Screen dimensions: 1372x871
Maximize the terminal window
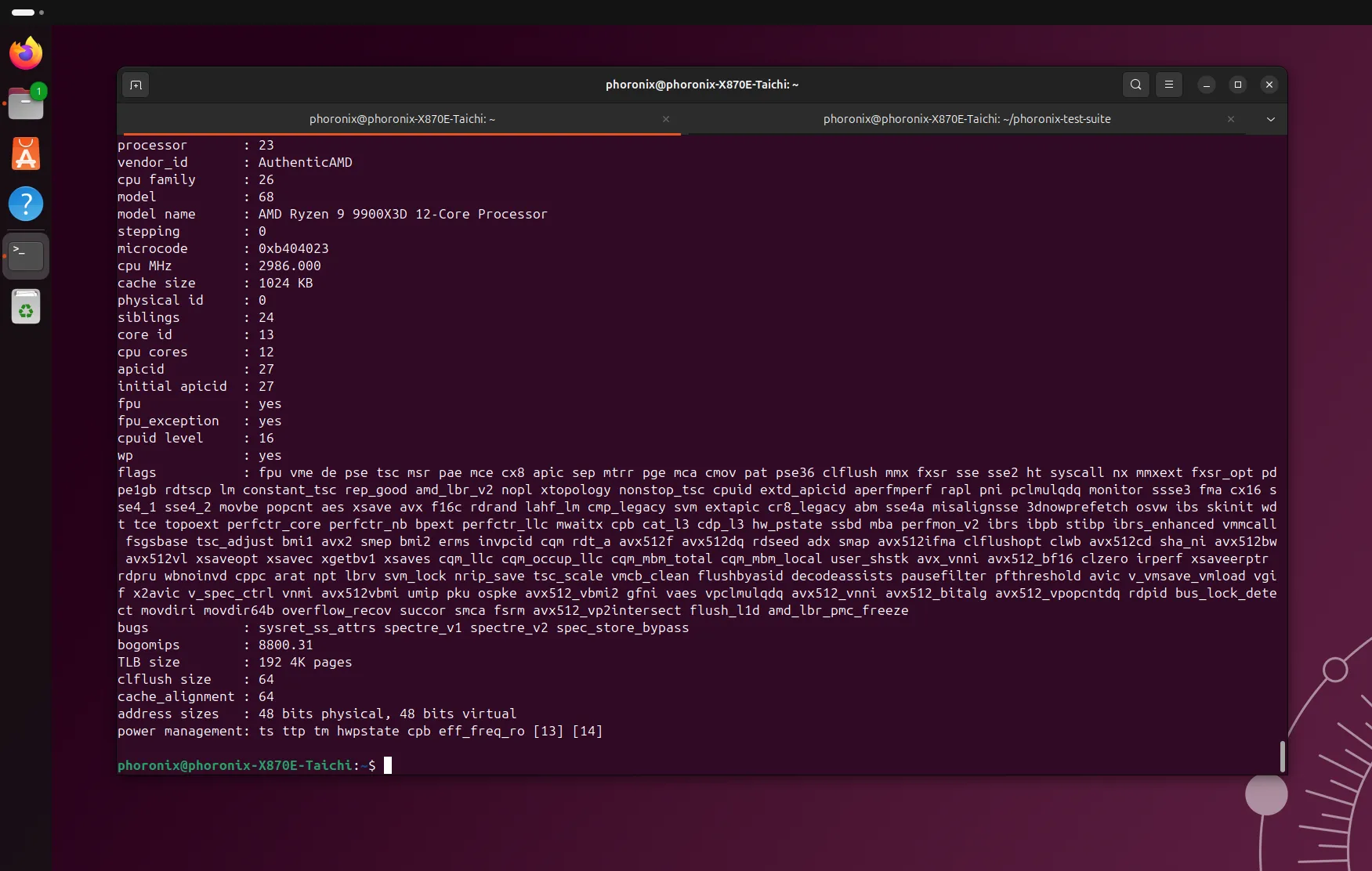pyautogui.click(x=1238, y=85)
